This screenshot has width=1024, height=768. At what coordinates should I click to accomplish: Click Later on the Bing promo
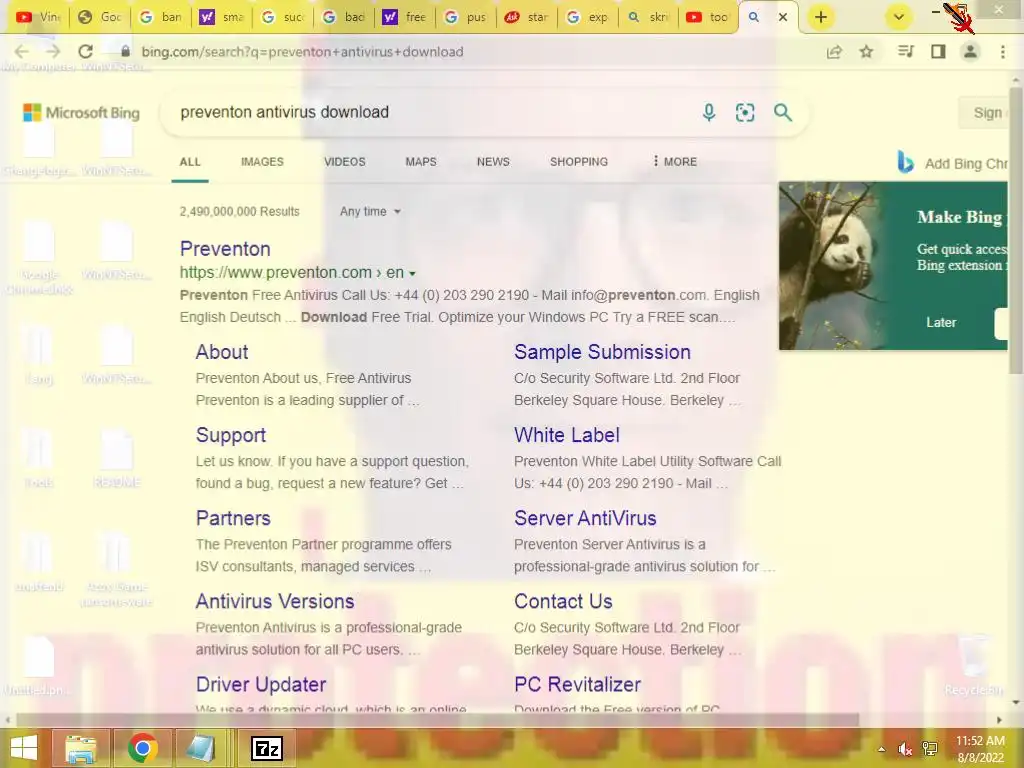tap(941, 322)
